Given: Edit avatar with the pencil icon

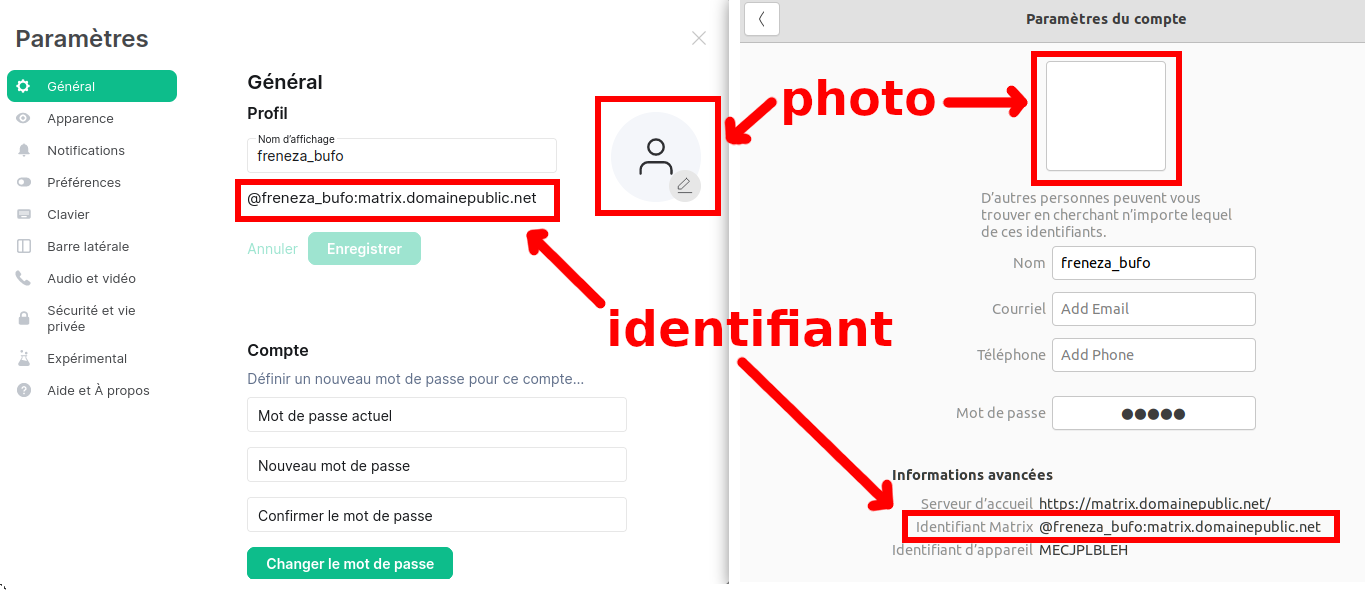Looking at the screenshot, I should pos(684,185).
